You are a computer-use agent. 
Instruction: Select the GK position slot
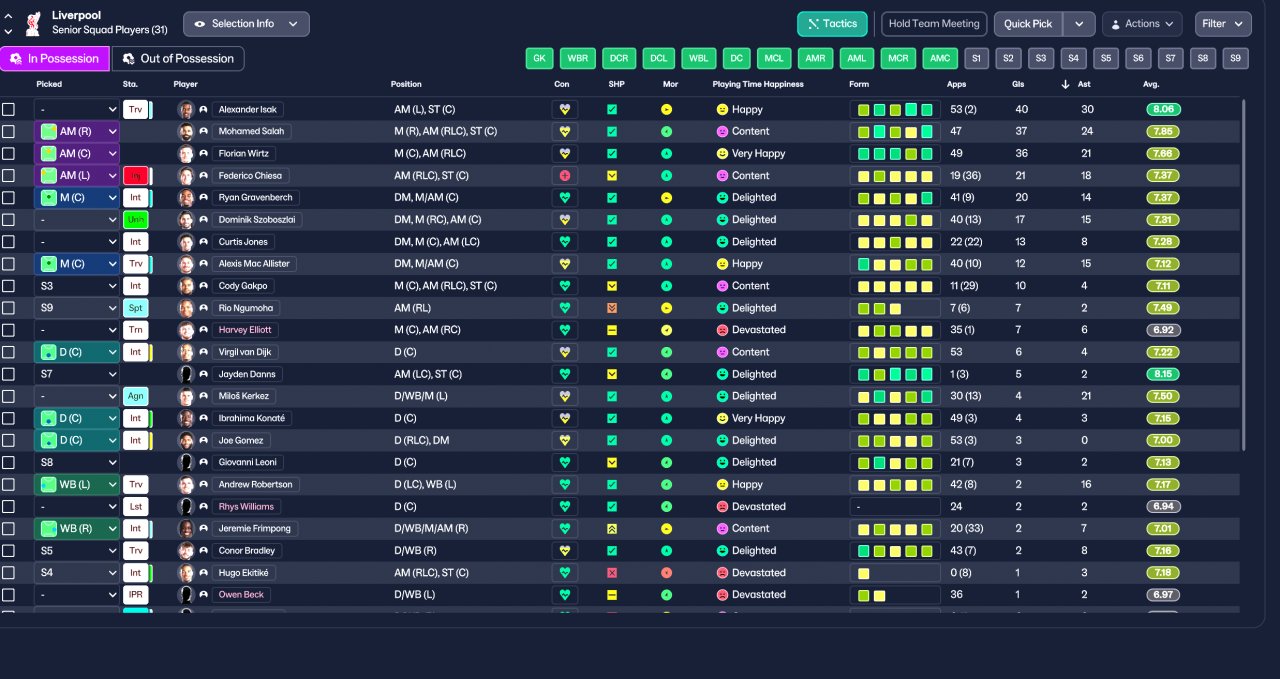tap(540, 58)
